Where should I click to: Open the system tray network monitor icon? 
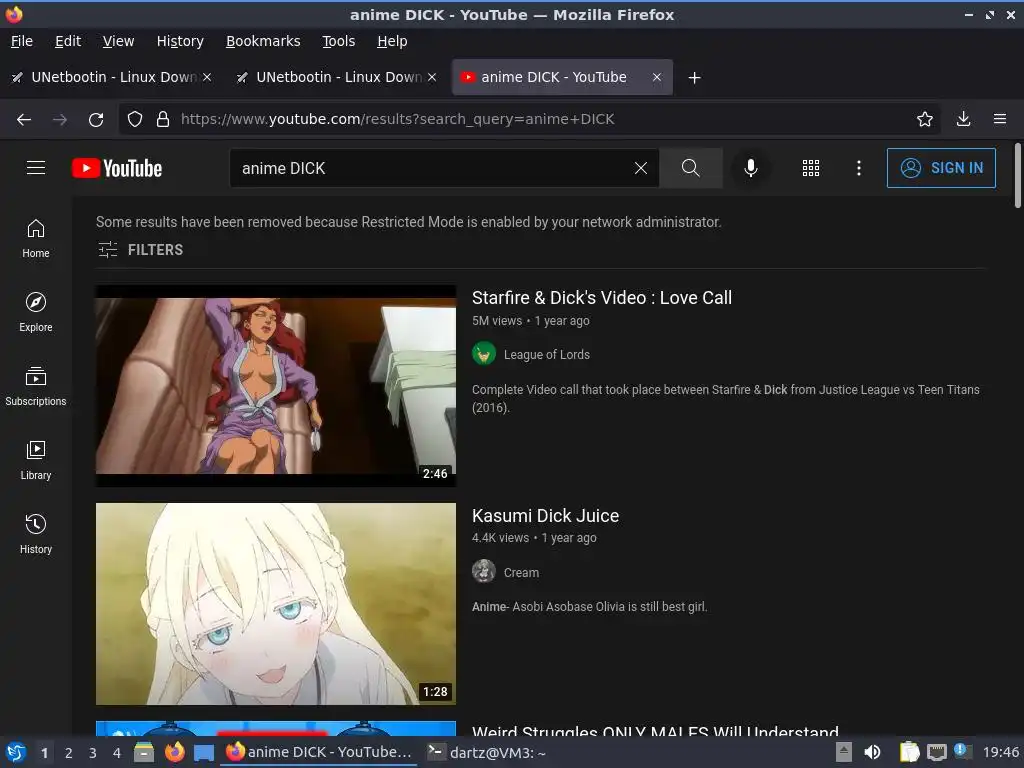[936, 752]
